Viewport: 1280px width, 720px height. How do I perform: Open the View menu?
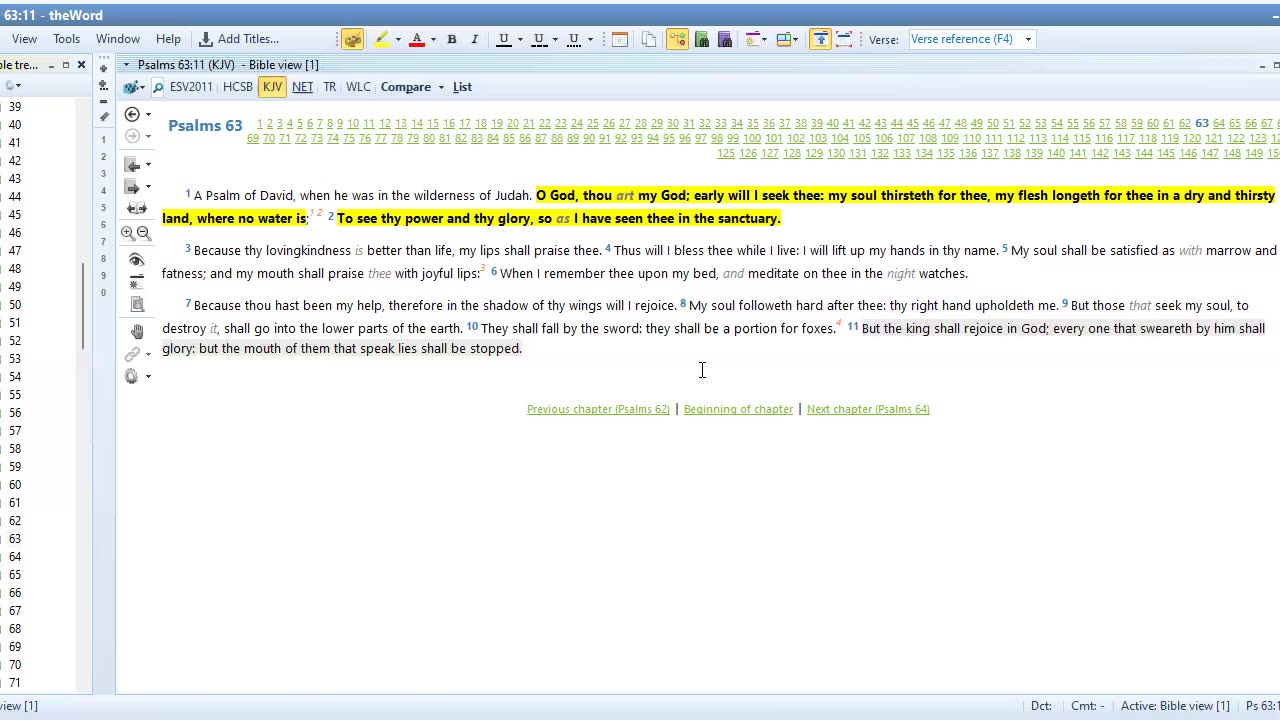tap(24, 39)
